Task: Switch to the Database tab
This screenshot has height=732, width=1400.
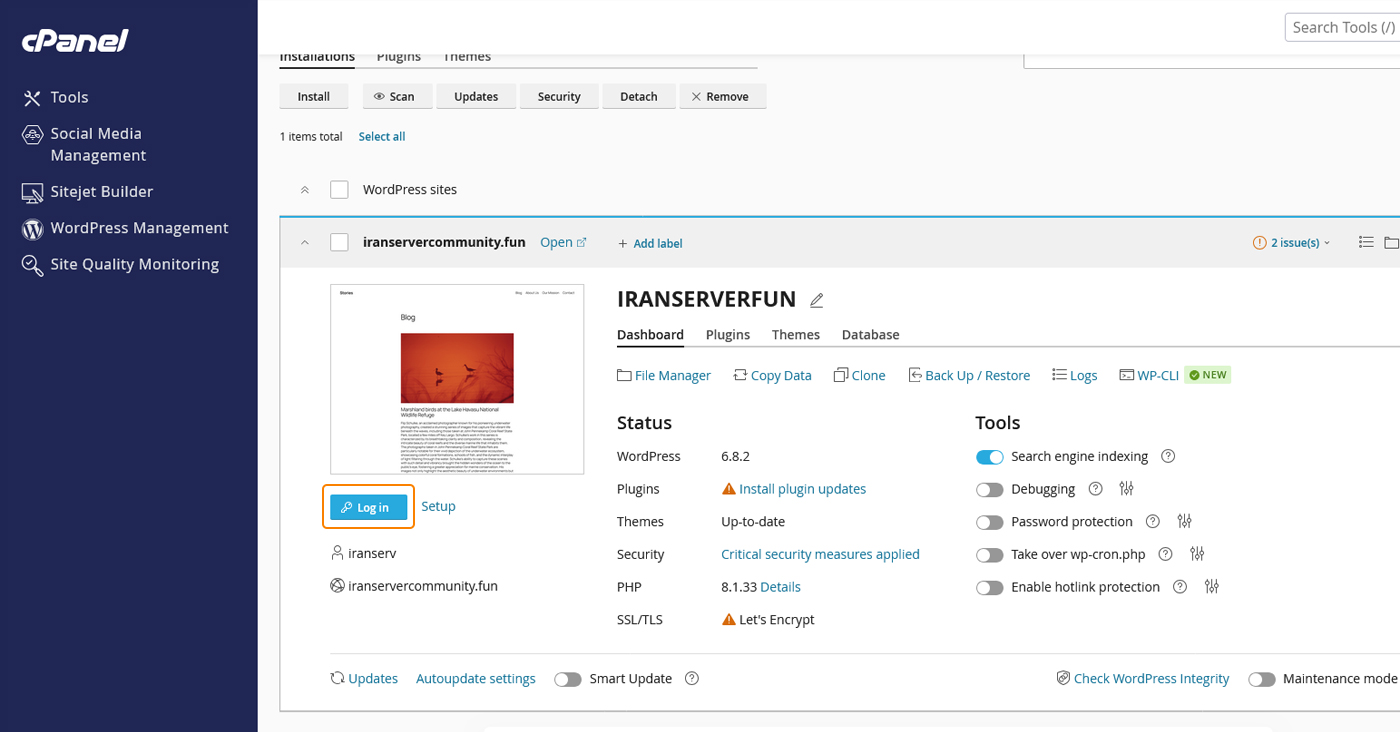Action: coord(870,335)
